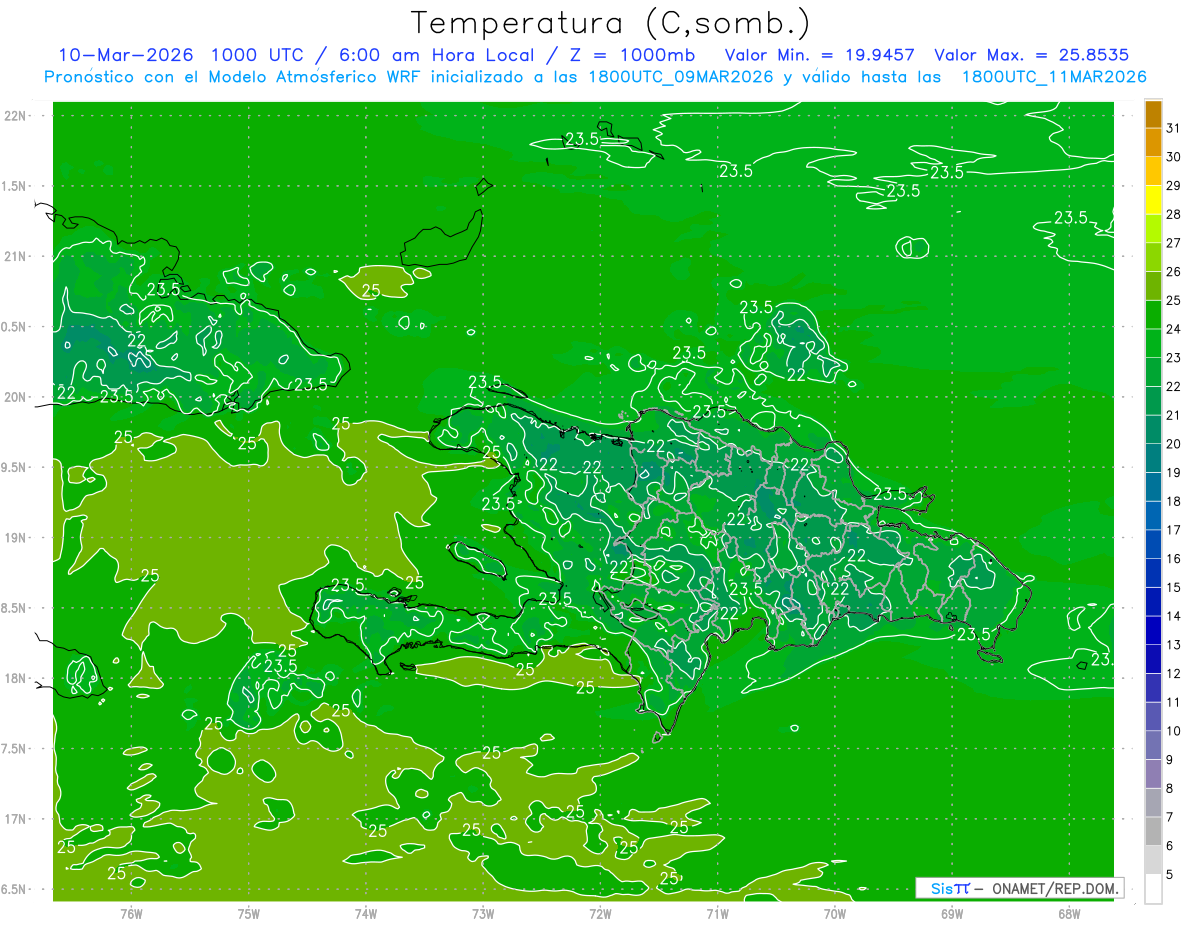Click the blue legend swatch between 16 and 17
The width and height of the screenshot is (1200, 927).
(1153, 544)
